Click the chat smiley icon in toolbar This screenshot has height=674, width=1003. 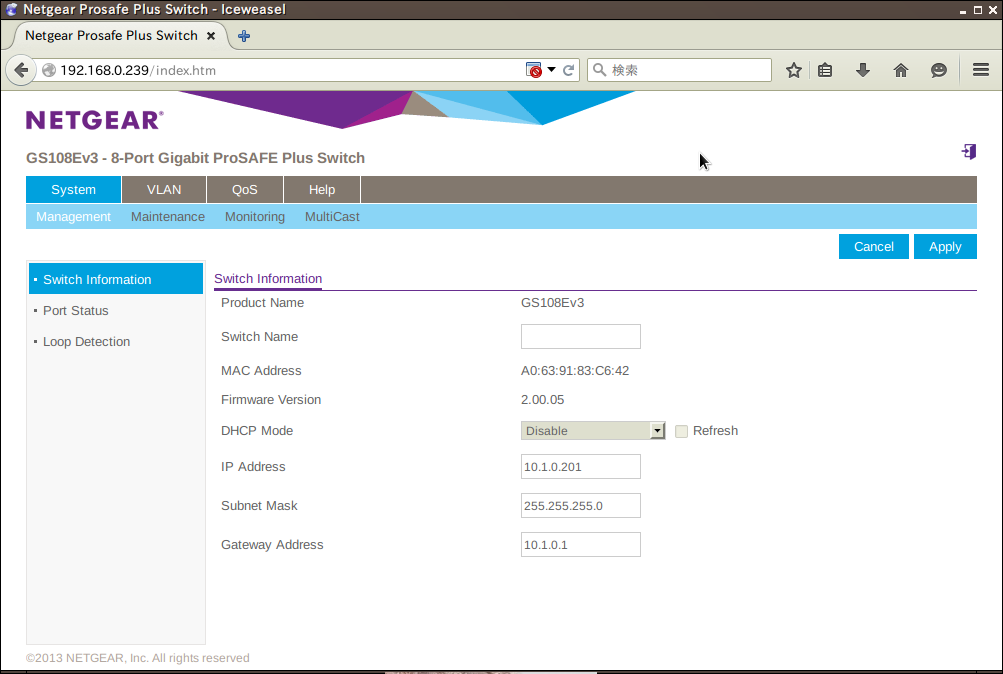[938, 70]
